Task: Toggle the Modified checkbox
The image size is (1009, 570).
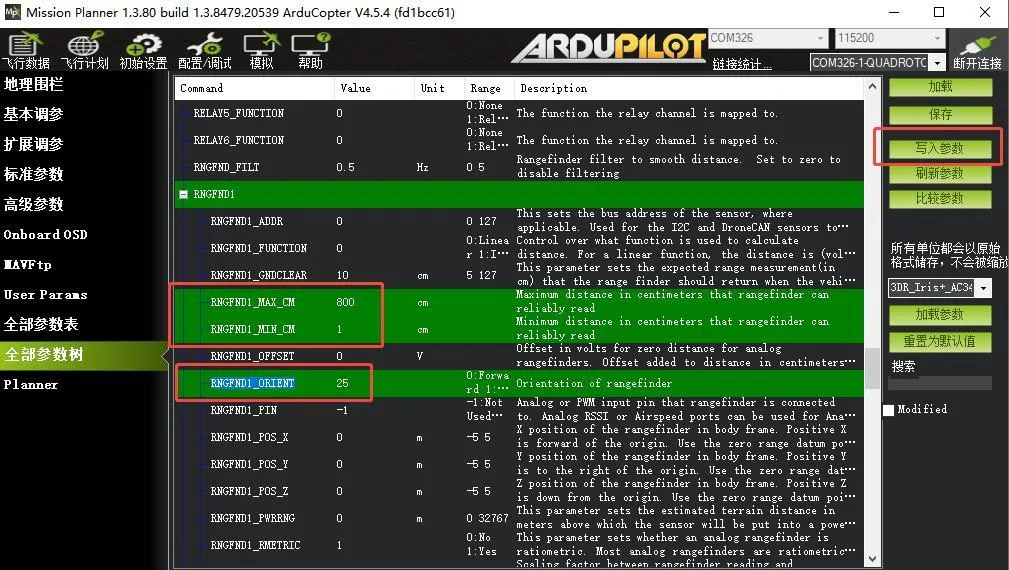Action: pos(889,410)
